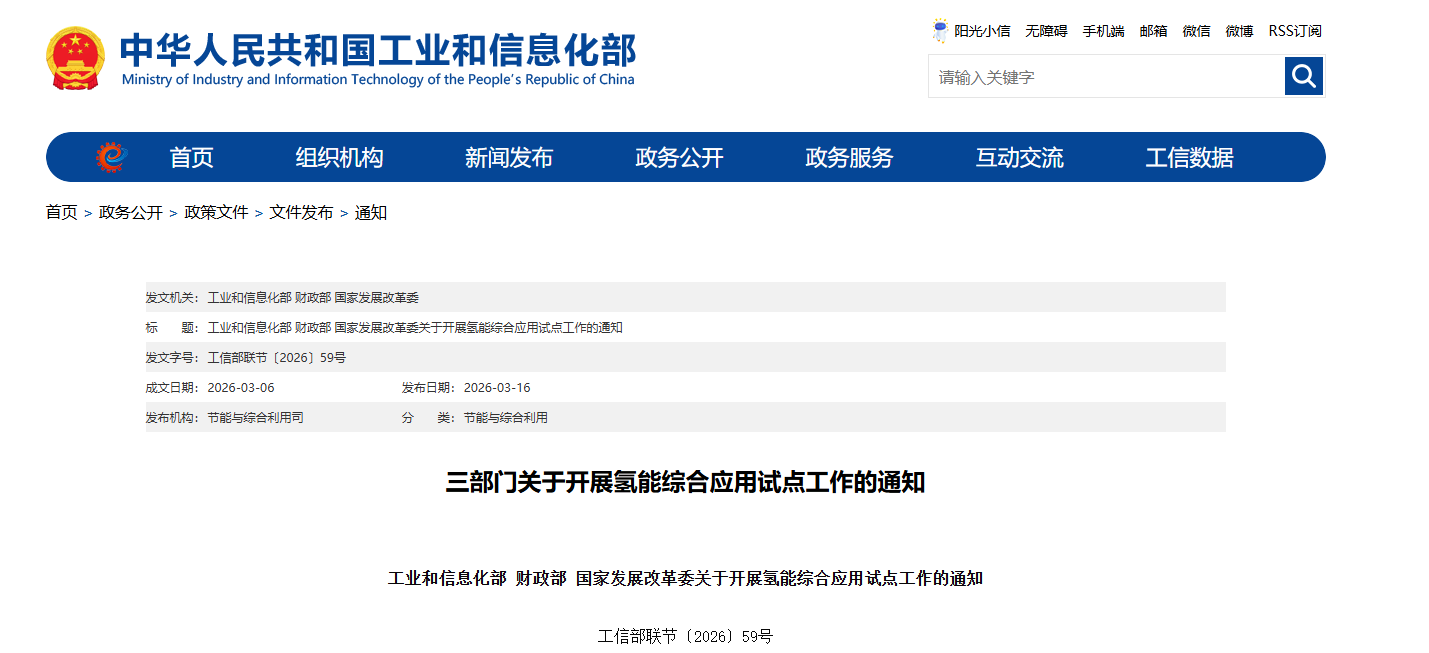Screen dimensions: 1429x653
Task: Click the headline 三部门关于开展氢能综合应用试点工作的通知
Action: (685, 482)
